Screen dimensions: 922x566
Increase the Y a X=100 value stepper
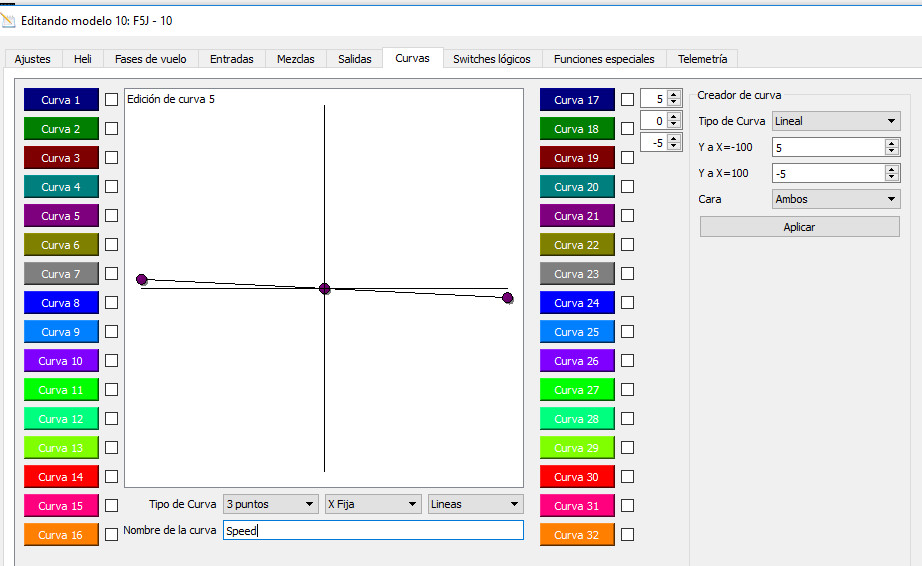coord(892,169)
